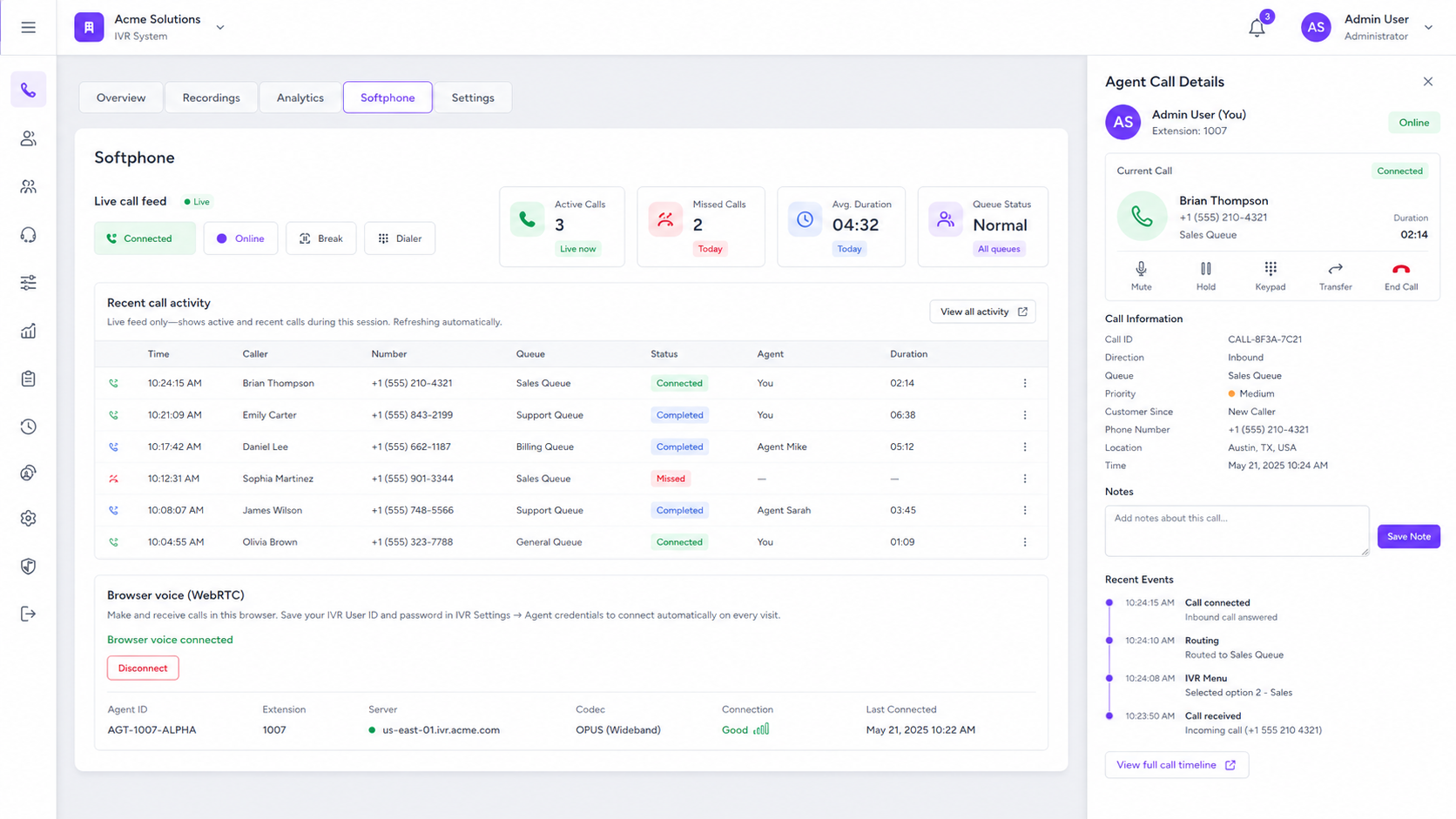The image size is (1456, 819).
Task: Click phone number +1 (555) 662-1187
Action: coord(411,446)
